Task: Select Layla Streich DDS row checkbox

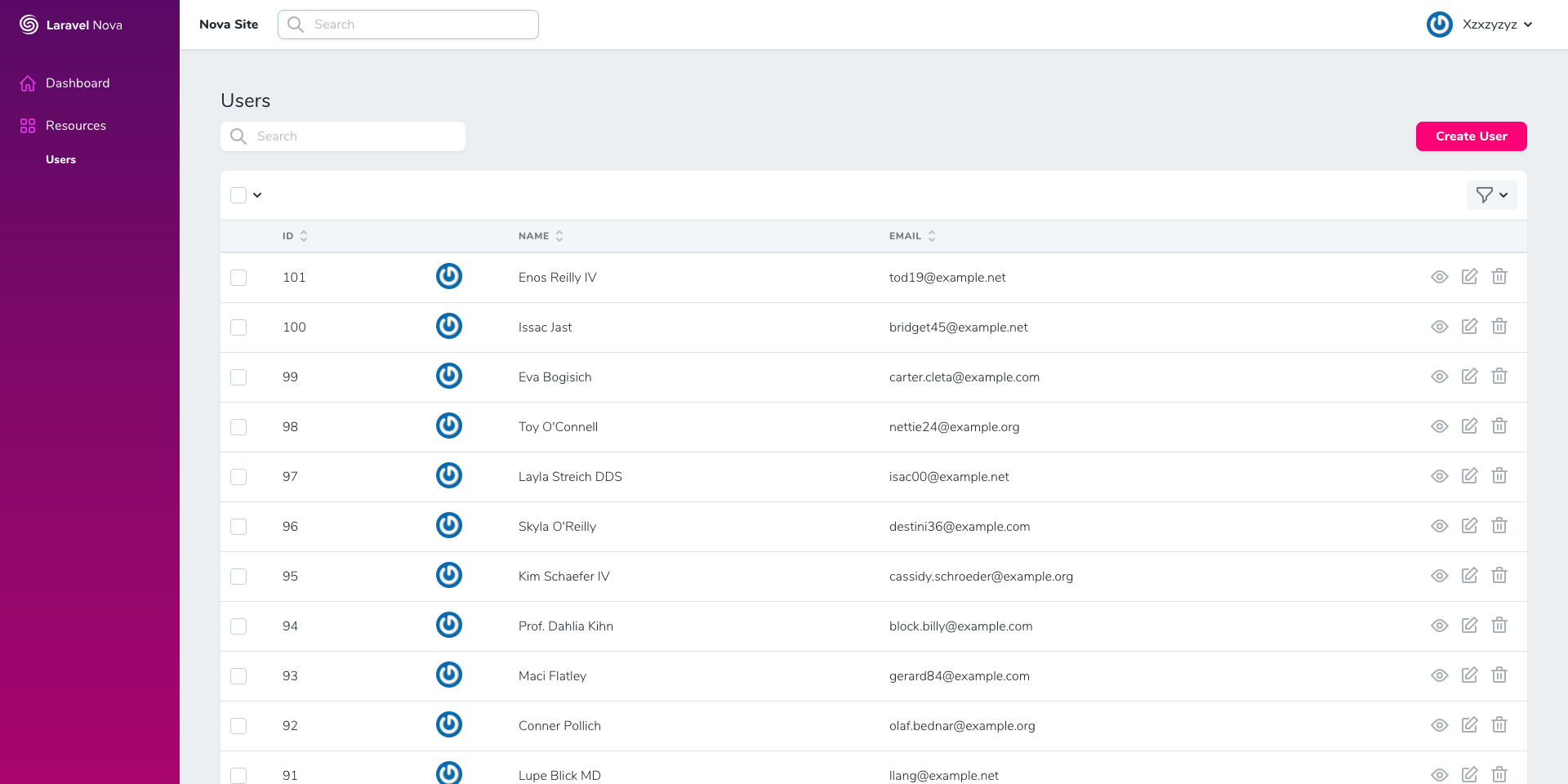Action: coord(238,477)
